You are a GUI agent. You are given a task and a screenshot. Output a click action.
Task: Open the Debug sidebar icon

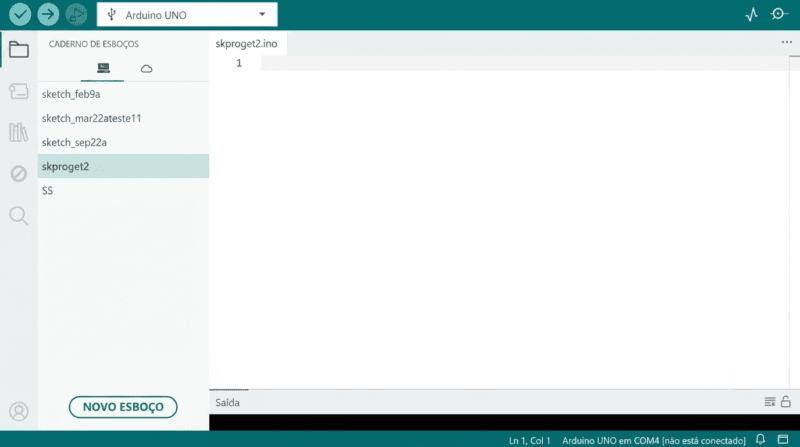pyautogui.click(x=19, y=174)
